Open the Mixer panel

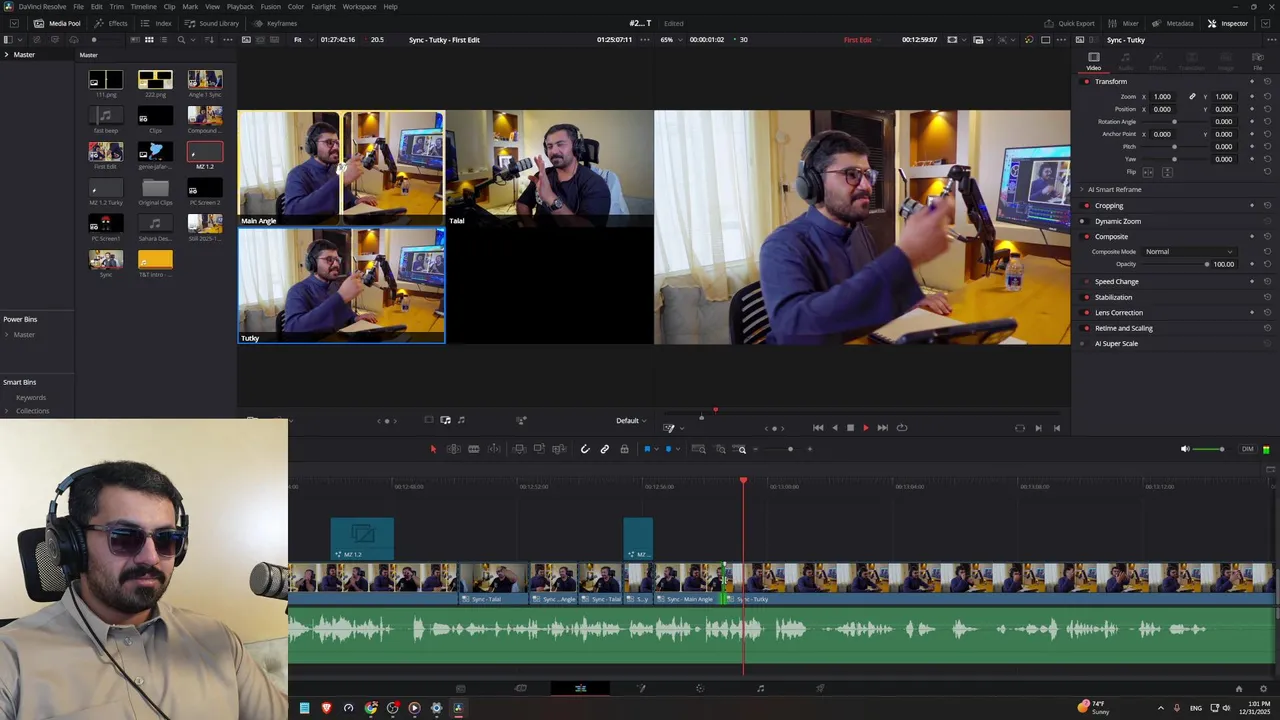tap(1123, 23)
